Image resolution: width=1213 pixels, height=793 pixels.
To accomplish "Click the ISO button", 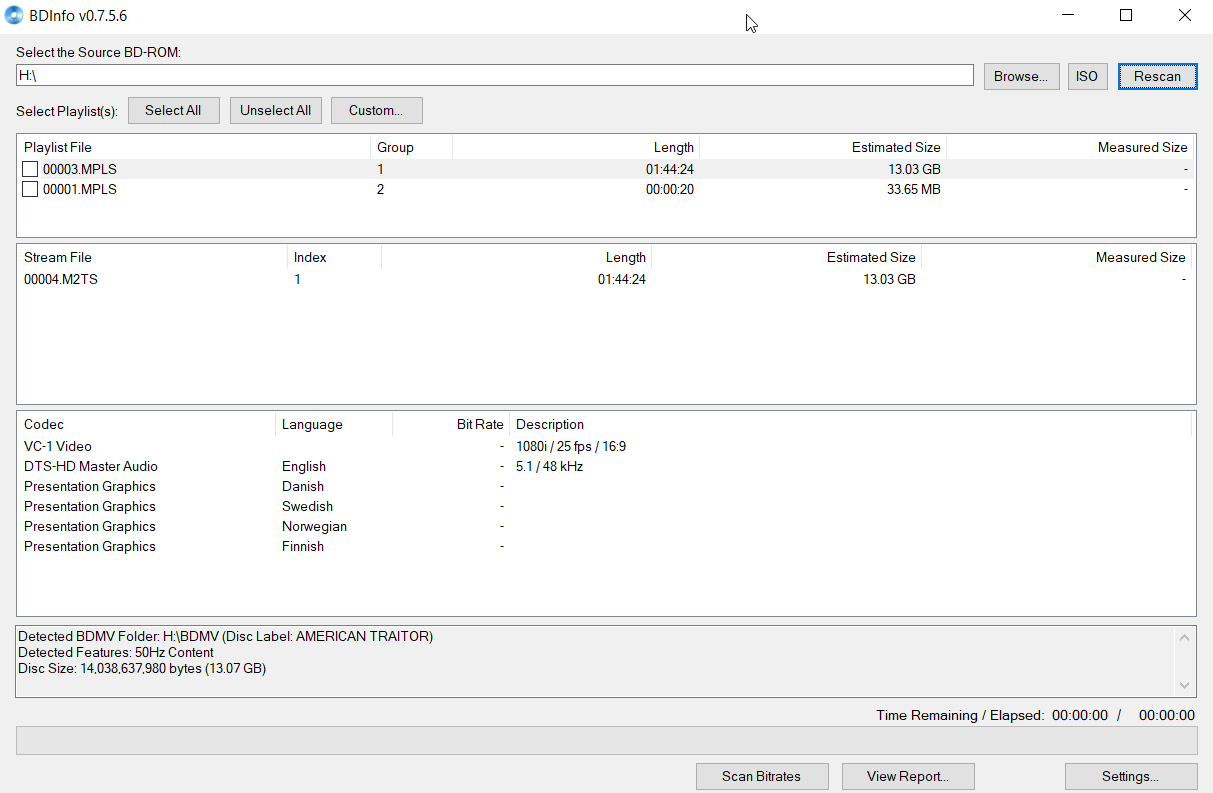I will (x=1087, y=76).
